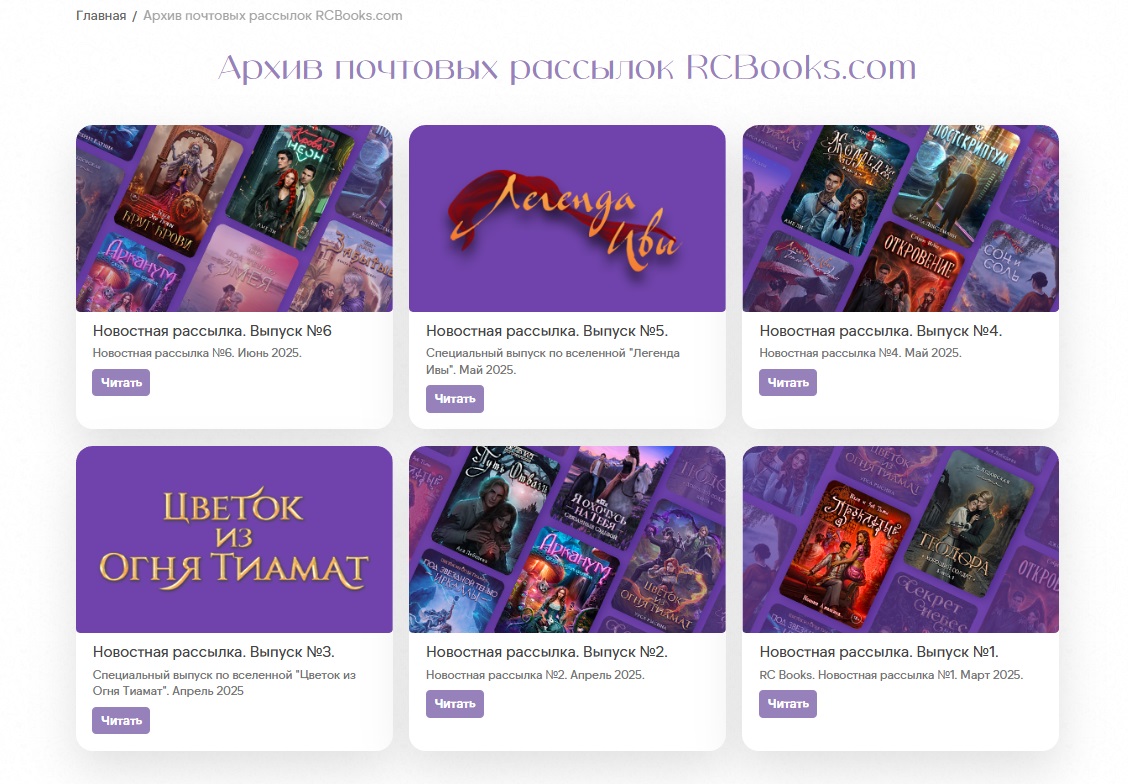Open title Новостная рассылка. Выпуск №4.
This screenshot has height=784, width=1128.
881,331
